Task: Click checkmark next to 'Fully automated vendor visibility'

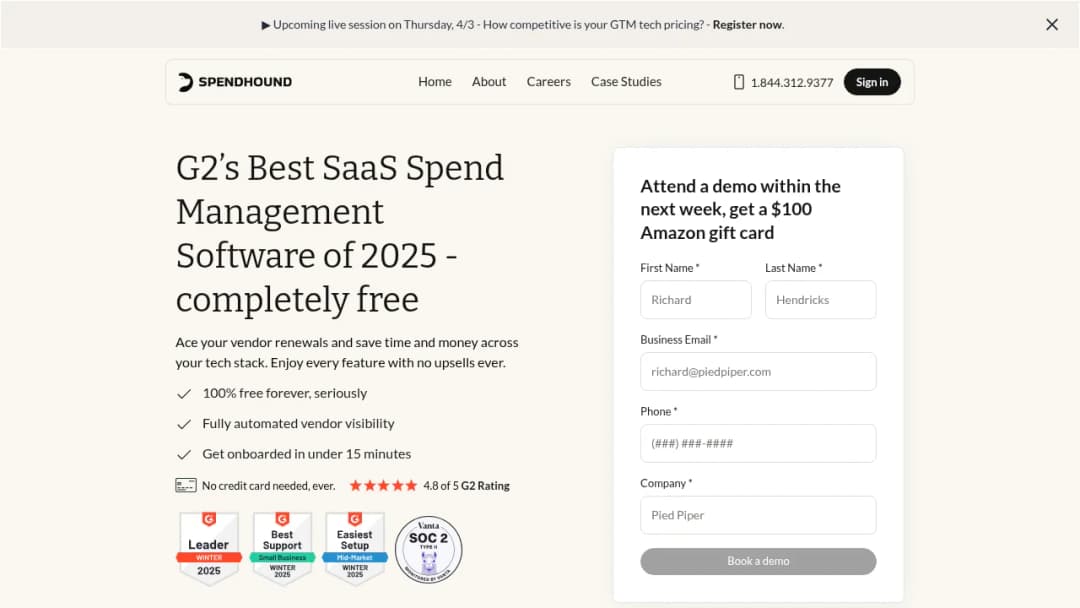Action: pyautogui.click(x=183, y=424)
